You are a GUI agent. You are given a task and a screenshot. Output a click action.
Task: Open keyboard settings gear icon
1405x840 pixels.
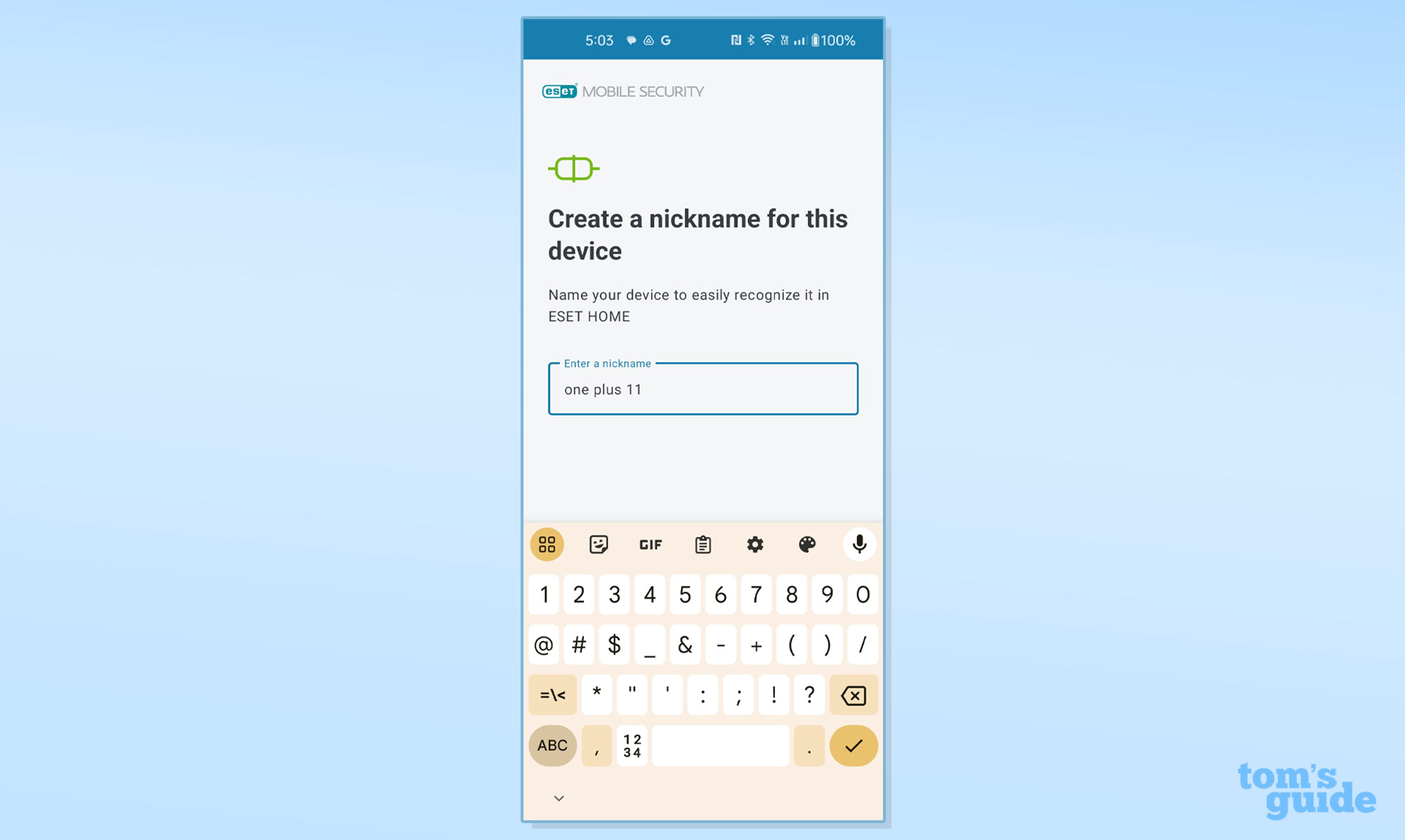(x=754, y=543)
